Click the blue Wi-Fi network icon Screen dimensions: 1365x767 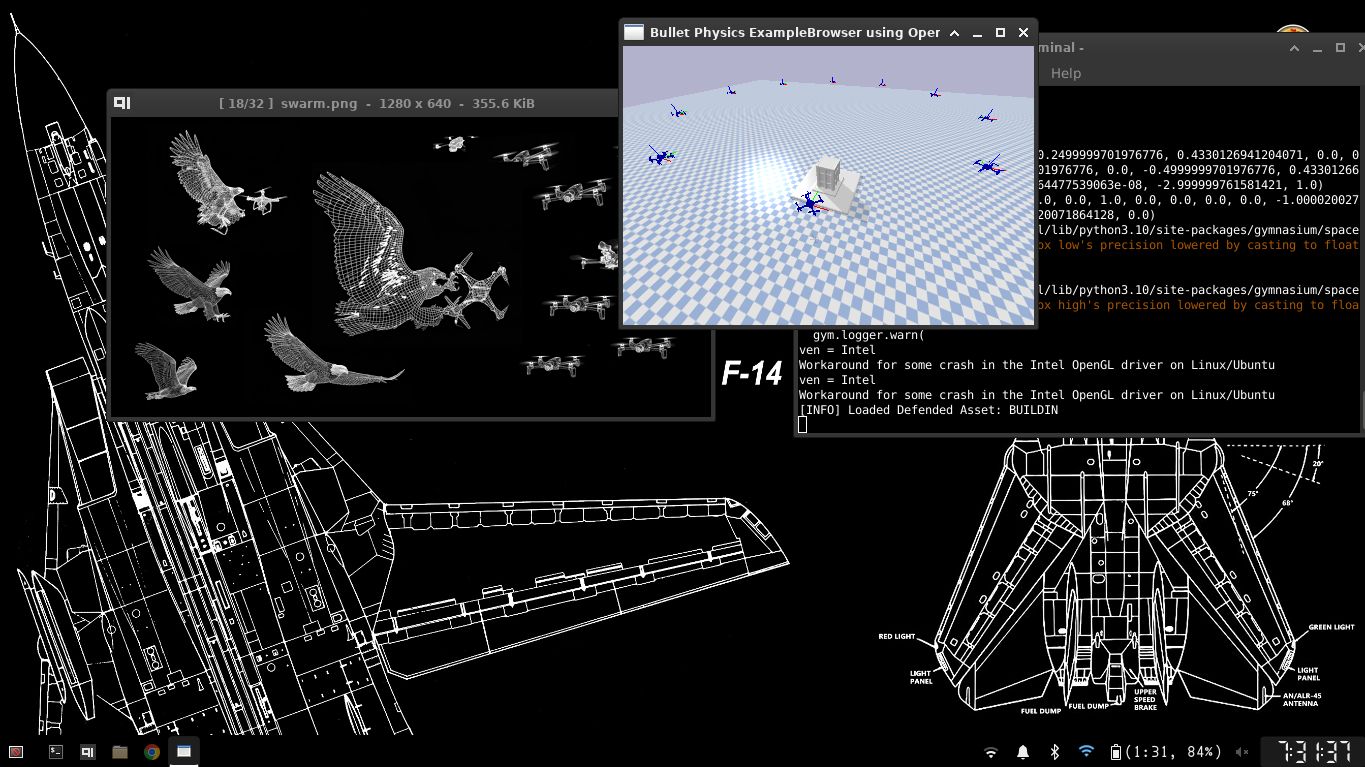tap(1086, 751)
